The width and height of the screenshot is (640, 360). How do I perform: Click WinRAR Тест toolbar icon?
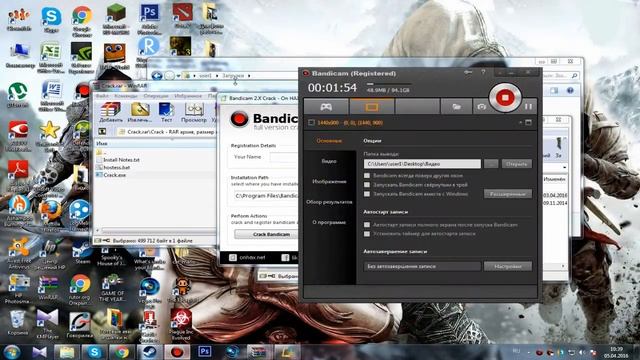(x=166, y=112)
